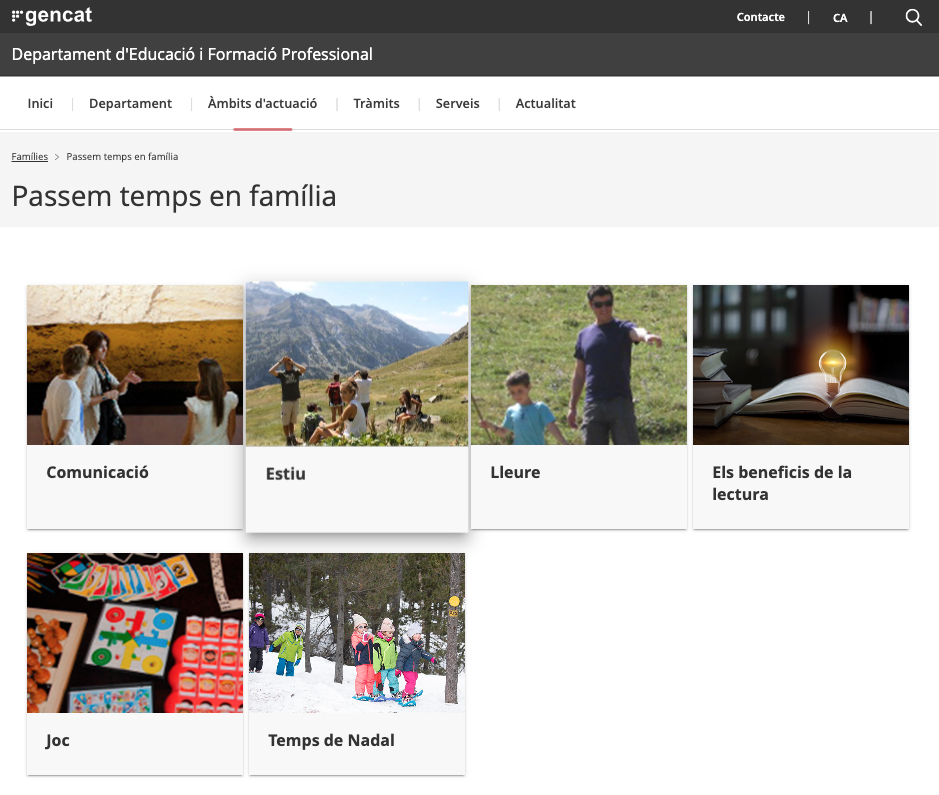This screenshot has height=795, width=939.
Task: Click the gencat logo
Action: click(51, 16)
